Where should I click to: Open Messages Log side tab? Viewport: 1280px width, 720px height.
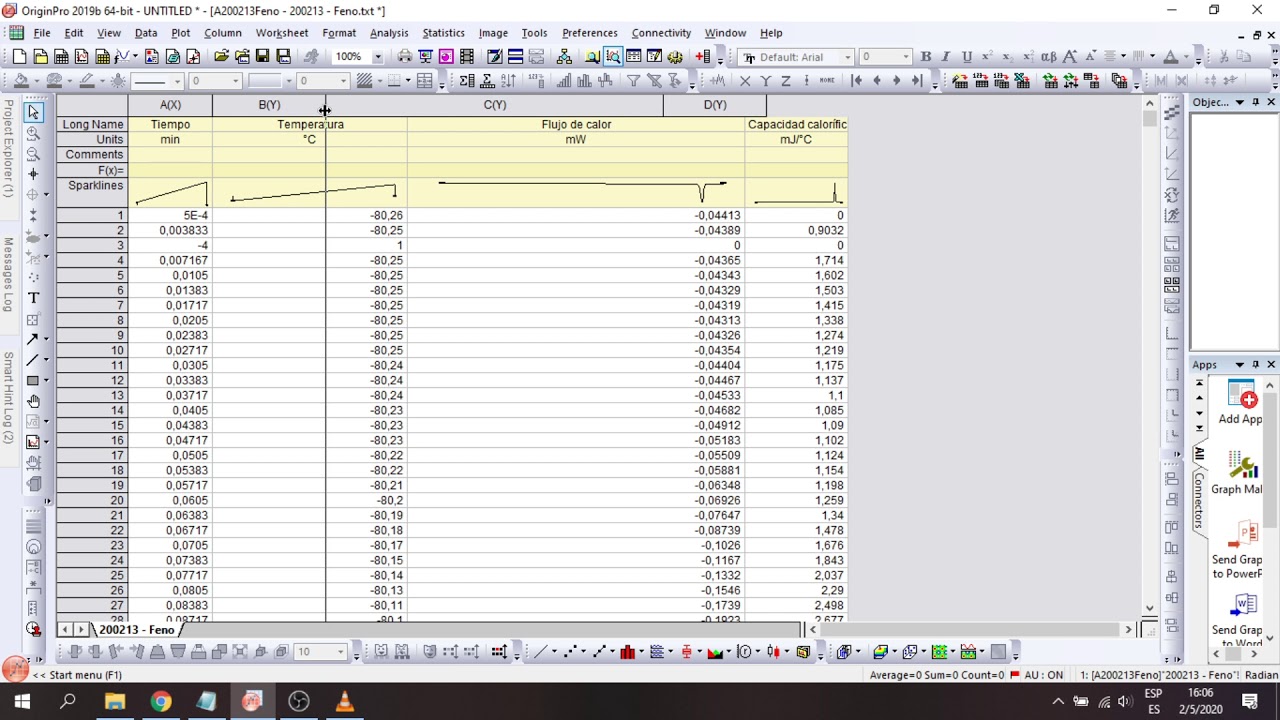pos(8,274)
